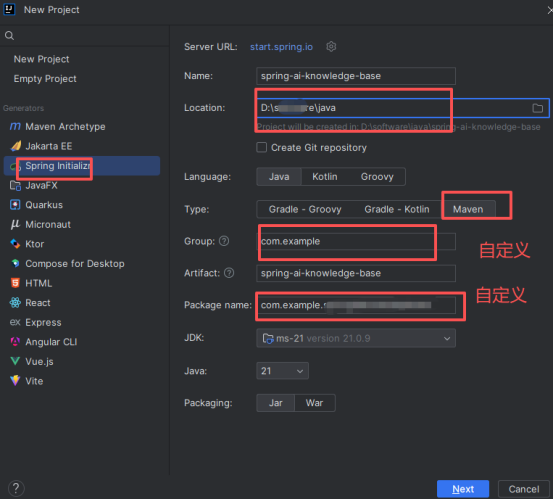Click the Ktor generator icon
554x499 pixels.
pos(15,244)
